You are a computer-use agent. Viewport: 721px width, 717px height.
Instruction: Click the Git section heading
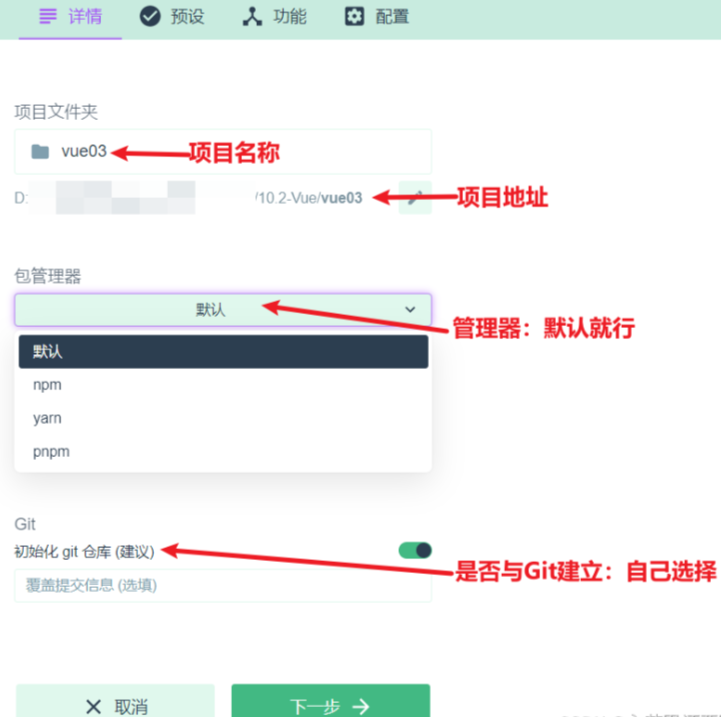point(25,524)
